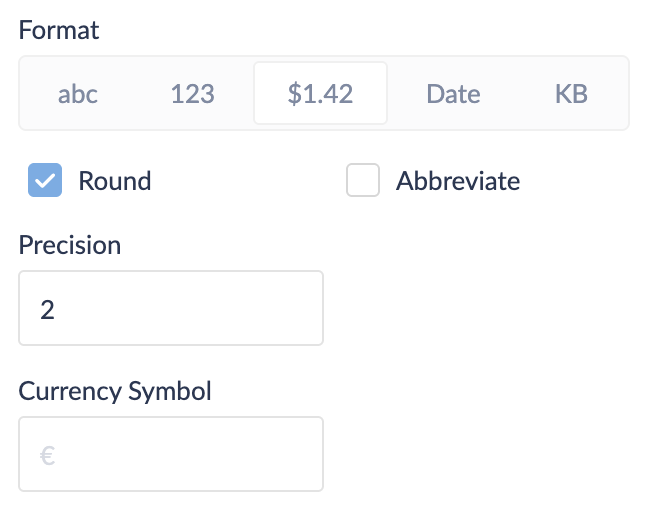Click the active currency format button
Viewport: 646px width, 512px height.
pyautogui.click(x=320, y=94)
